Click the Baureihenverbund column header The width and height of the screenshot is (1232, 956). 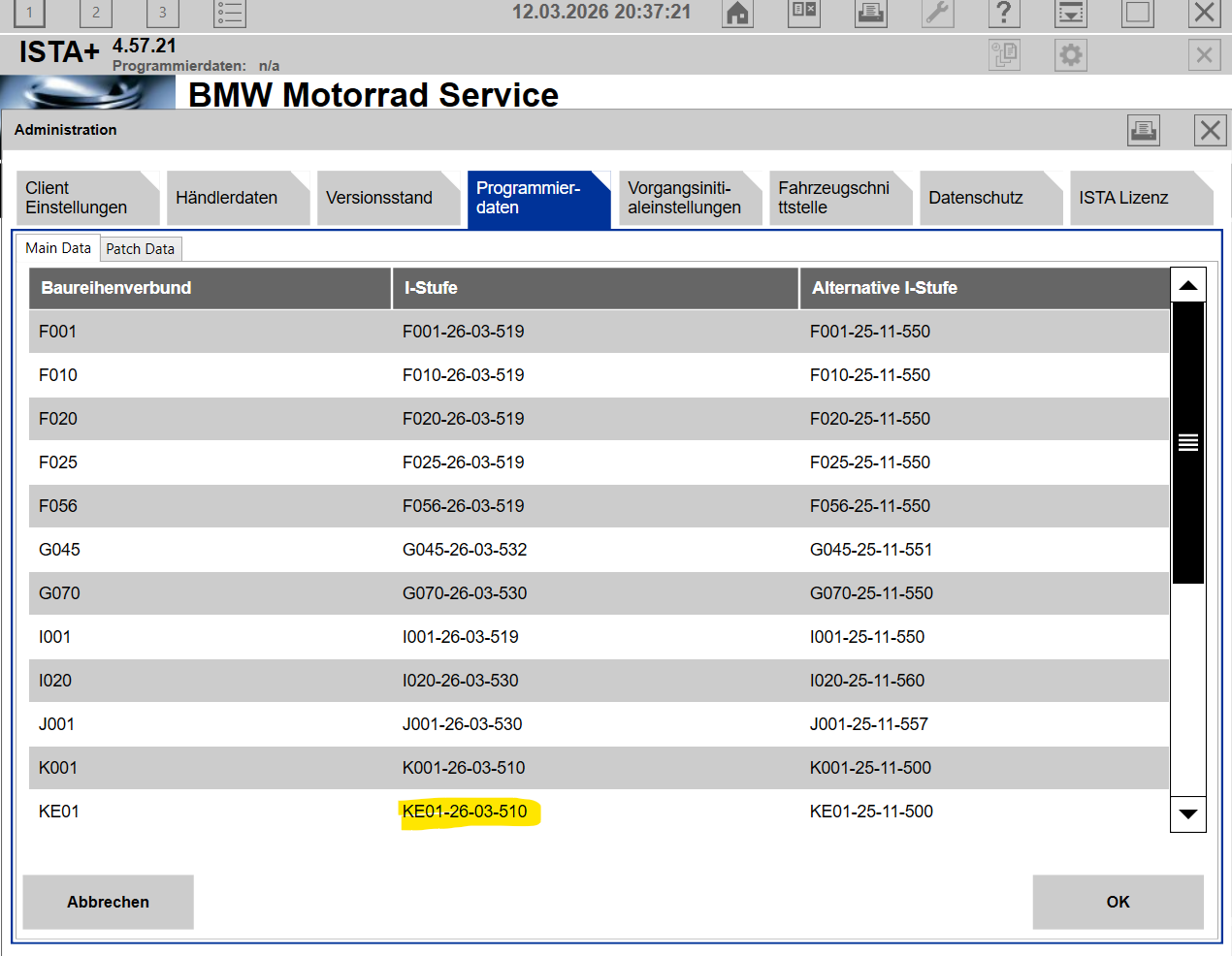point(210,288)
